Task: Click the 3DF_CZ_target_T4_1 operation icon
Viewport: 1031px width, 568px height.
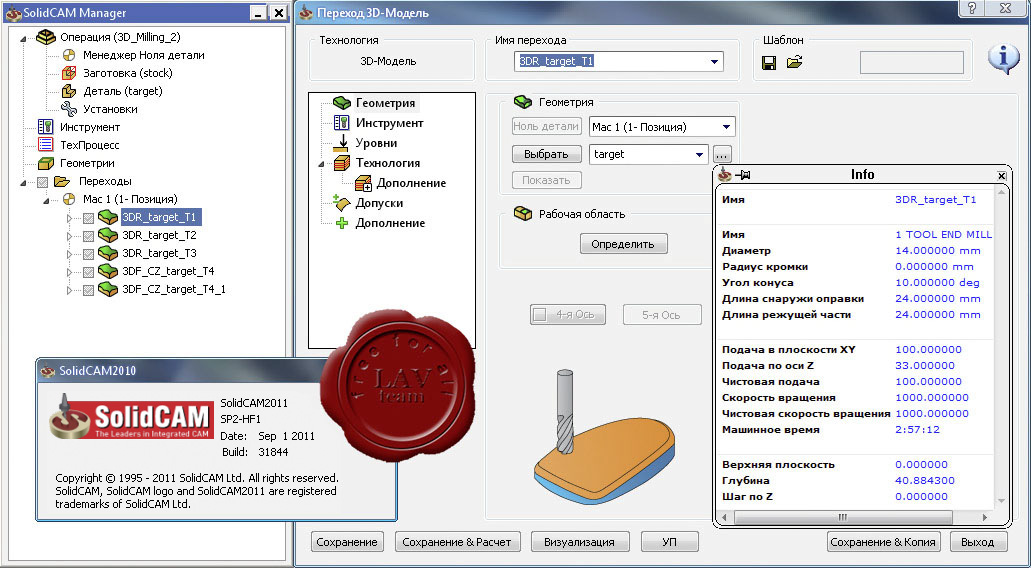Action: [x=108, y=289]
